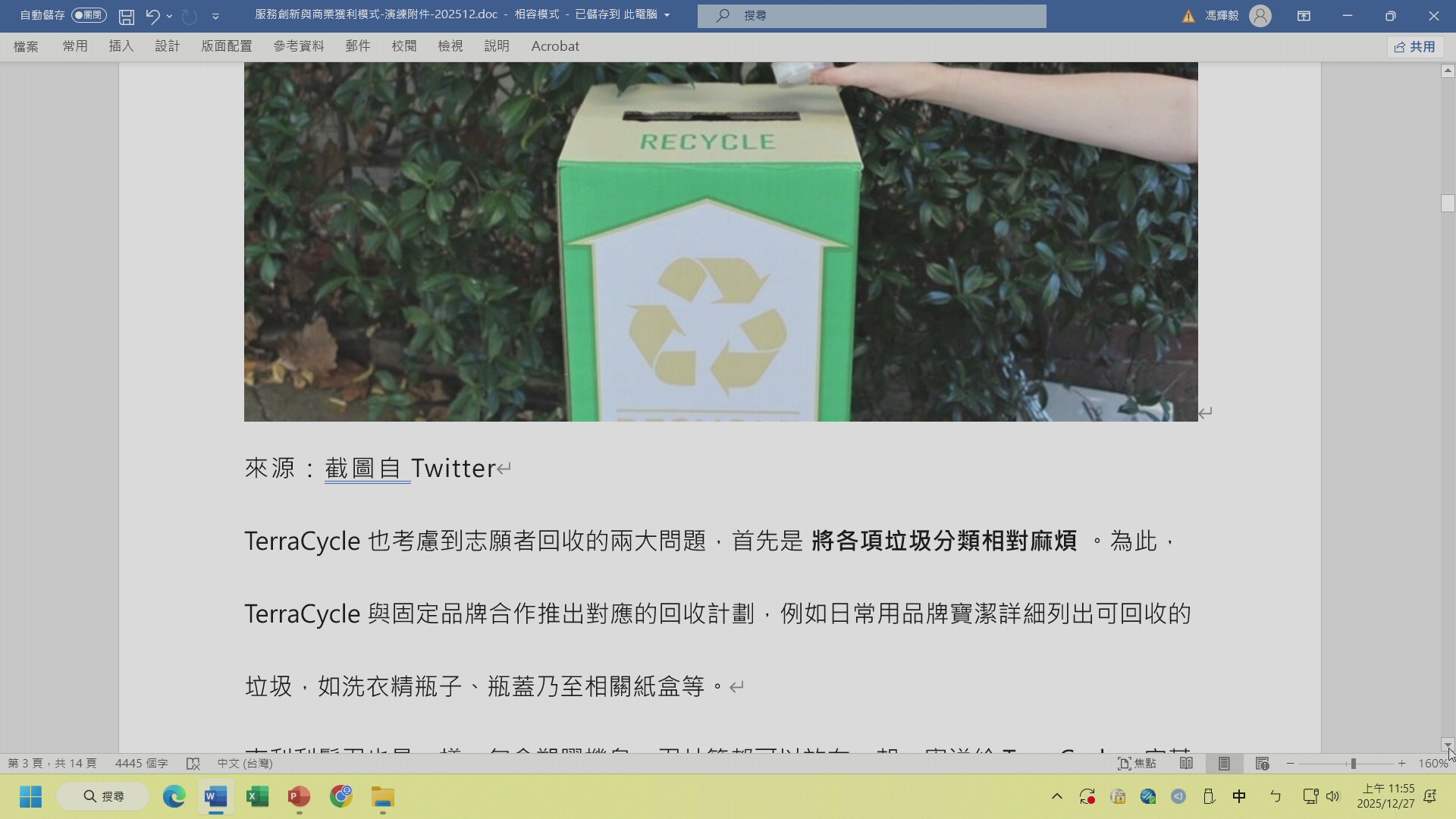Switch to Focus mode (焦點)
This screenshot has height=819, width=1456.
pyautogui.click(x=1136, y=764)
